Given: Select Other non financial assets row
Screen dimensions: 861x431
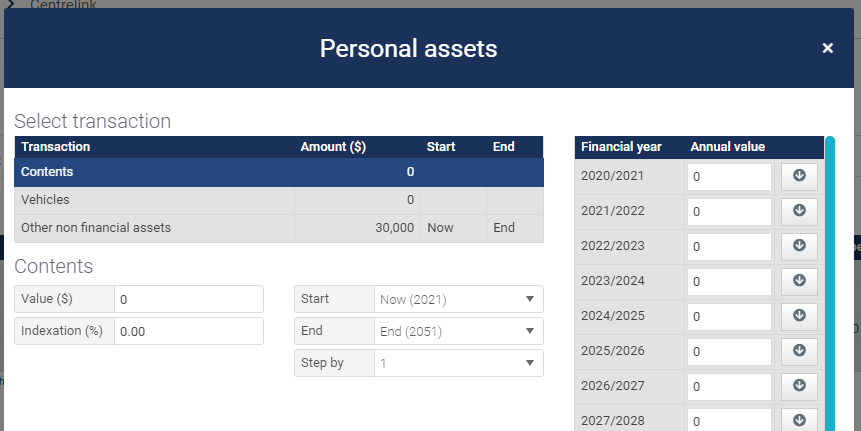Looking at the screenshot, I should [x=279, y=228].
